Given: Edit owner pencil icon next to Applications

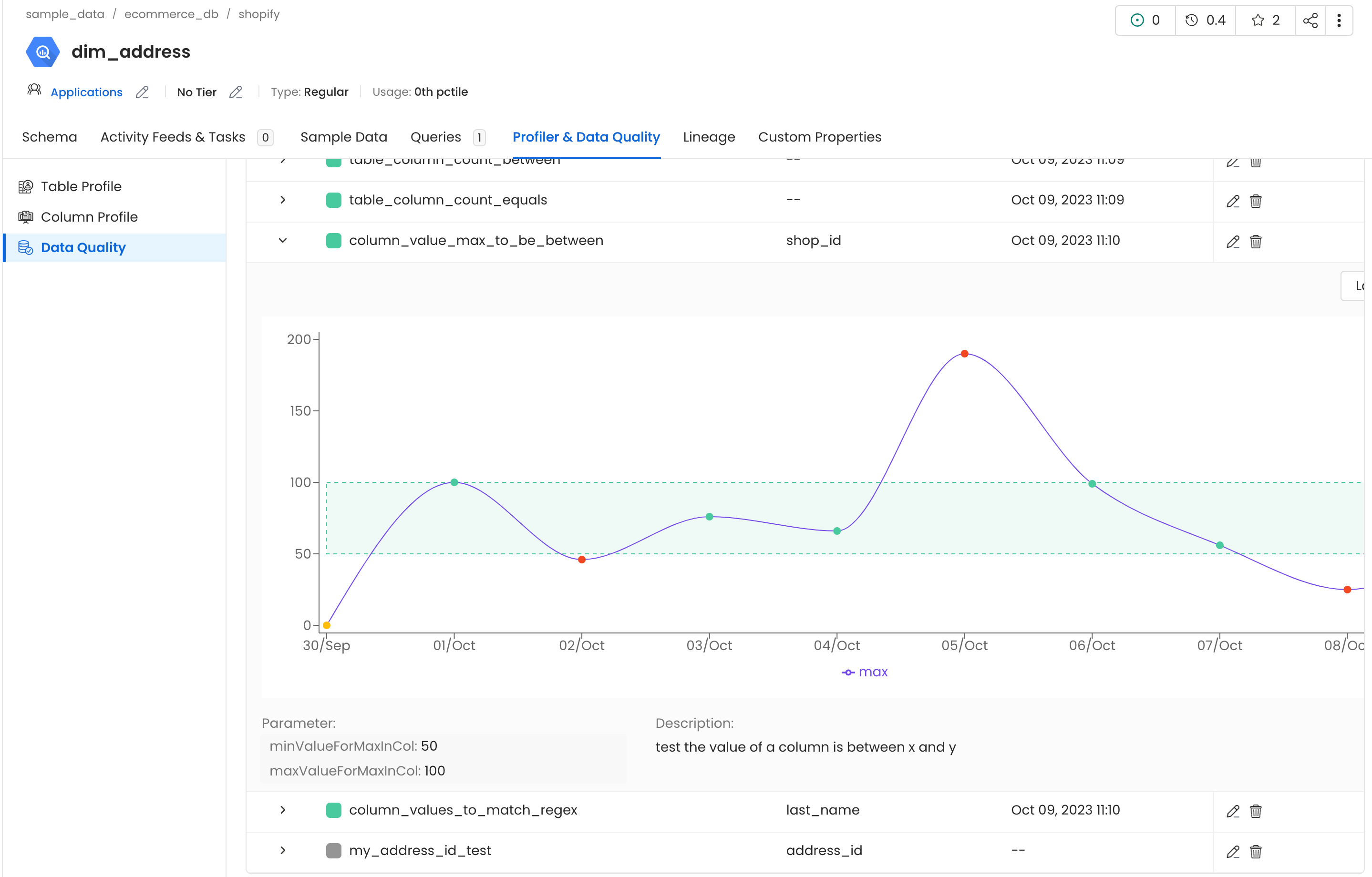Looking at the screenshot, I should point(142,92).
